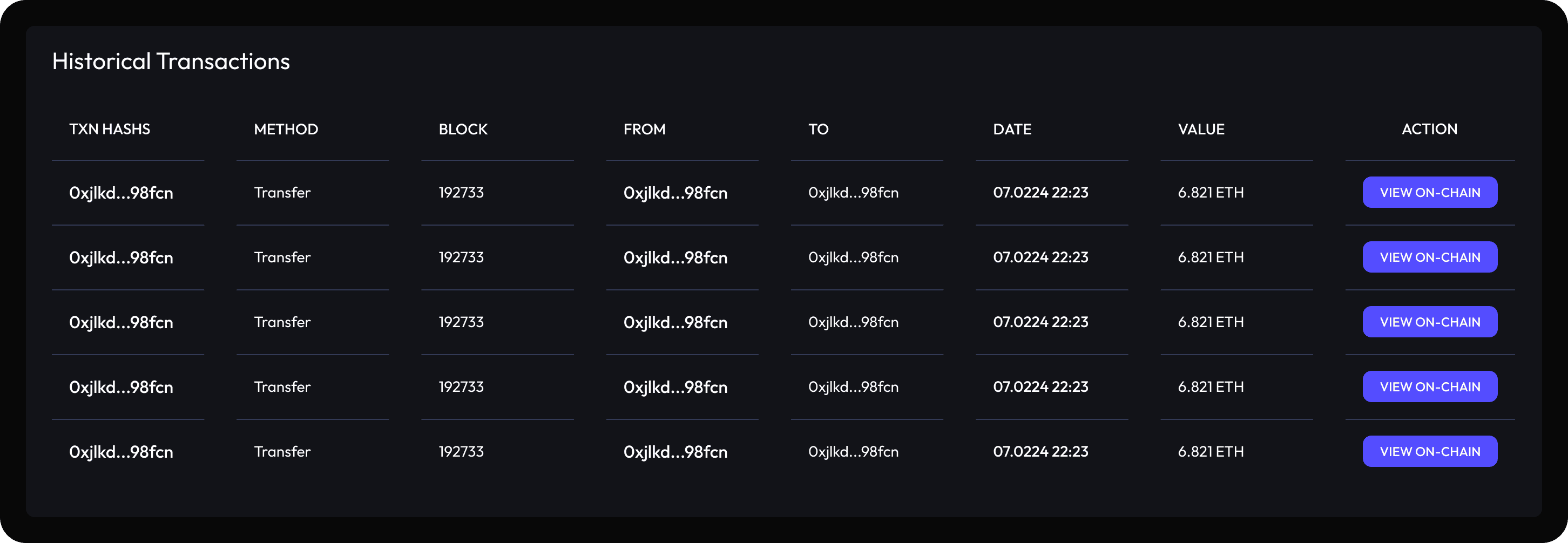
Task: Open first row transaction hash 0xjlkd...98fcn
Action: pos(121,193)
